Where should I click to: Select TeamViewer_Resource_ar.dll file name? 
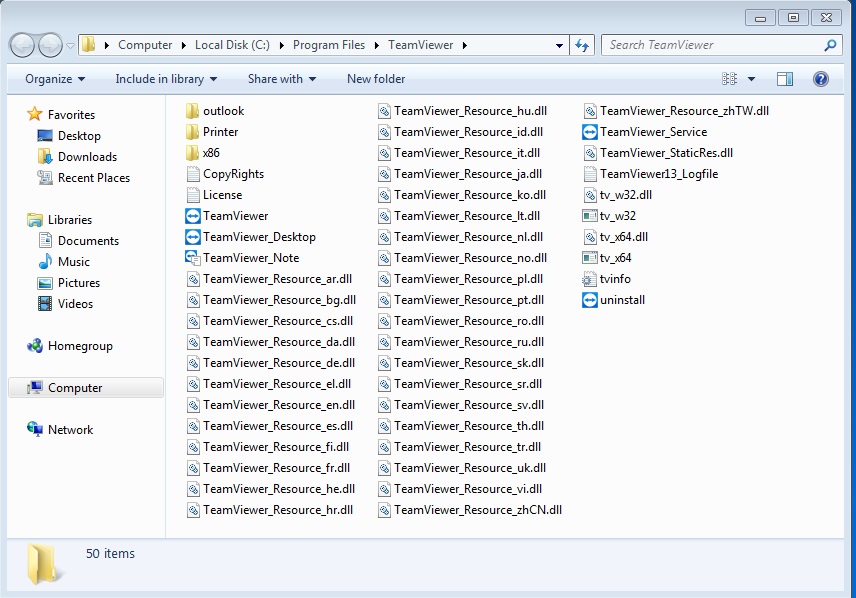277,279
